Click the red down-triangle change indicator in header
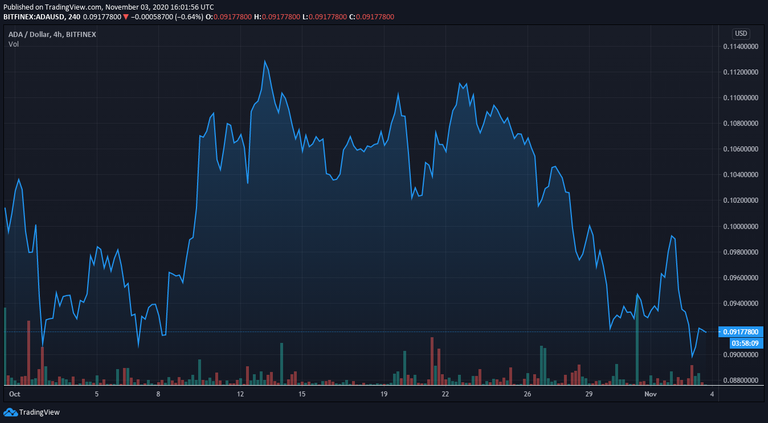This screenshot has width=768, height=423. [x=126, y=17]
